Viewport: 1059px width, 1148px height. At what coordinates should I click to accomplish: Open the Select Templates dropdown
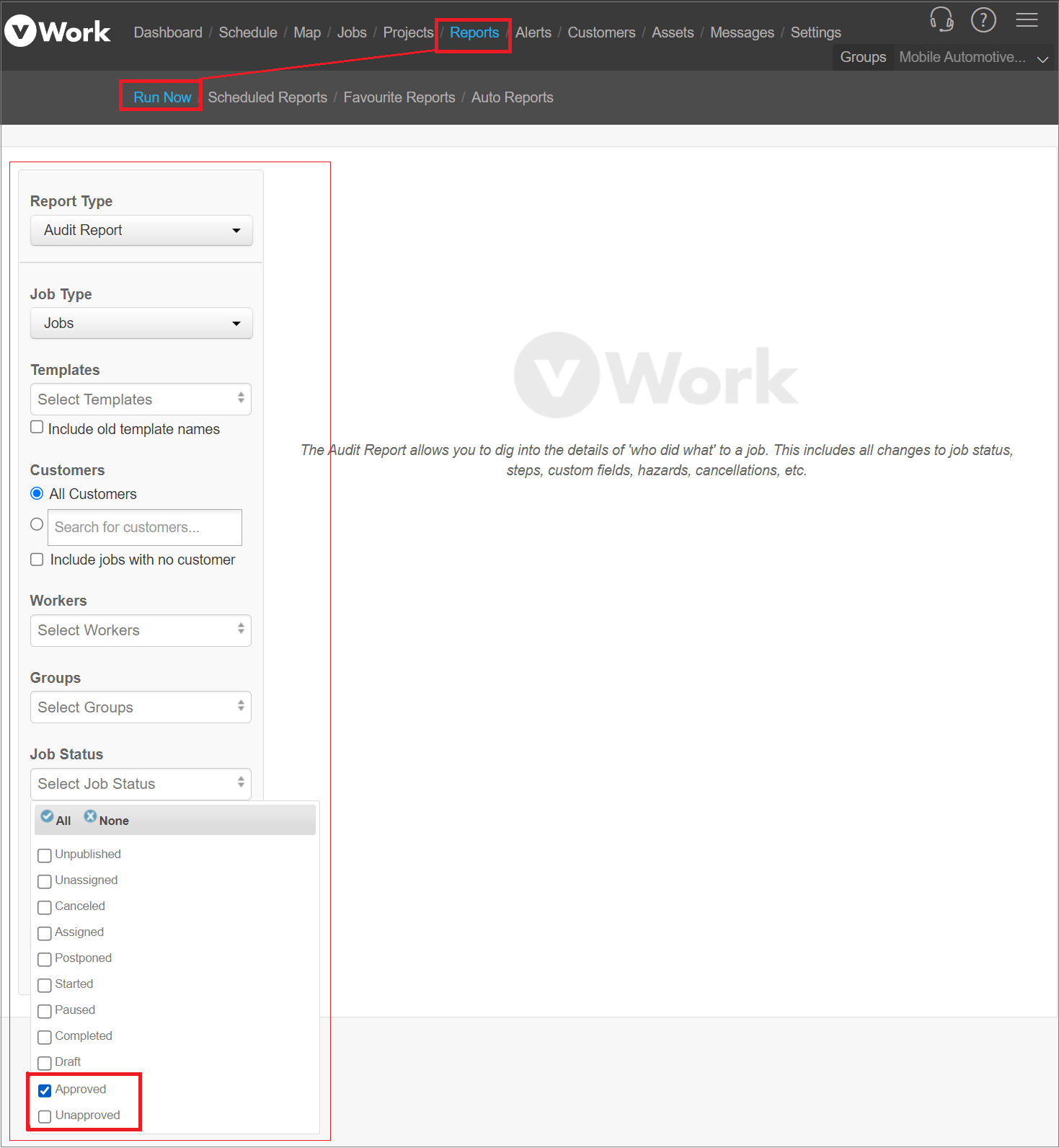tap(141, 399)
